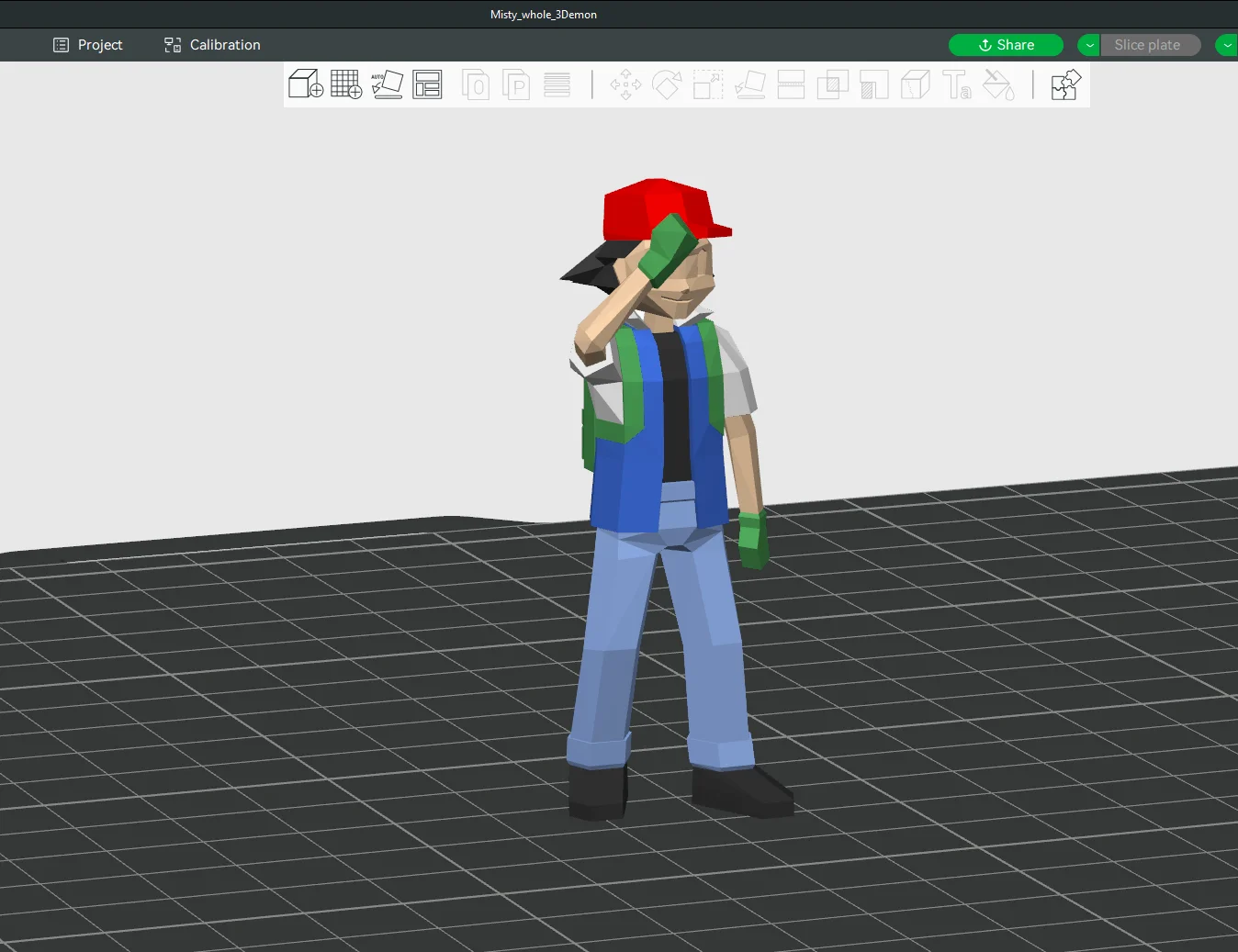Click the Split to parts icon
This screenshot has width=1238, height=952.
point(516,84)
